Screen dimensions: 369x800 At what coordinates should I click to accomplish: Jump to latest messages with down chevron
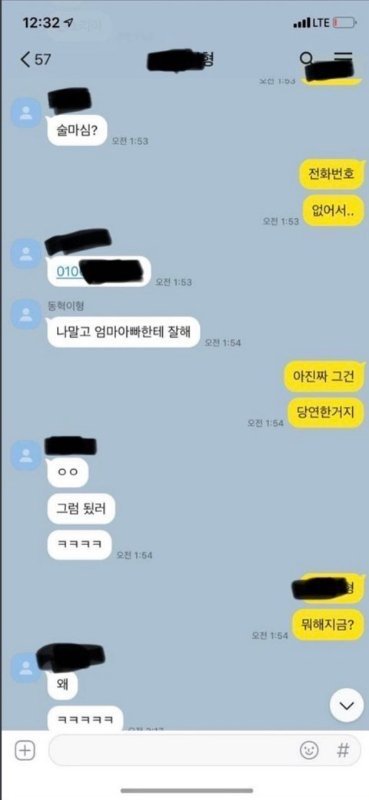click(347, 706)
